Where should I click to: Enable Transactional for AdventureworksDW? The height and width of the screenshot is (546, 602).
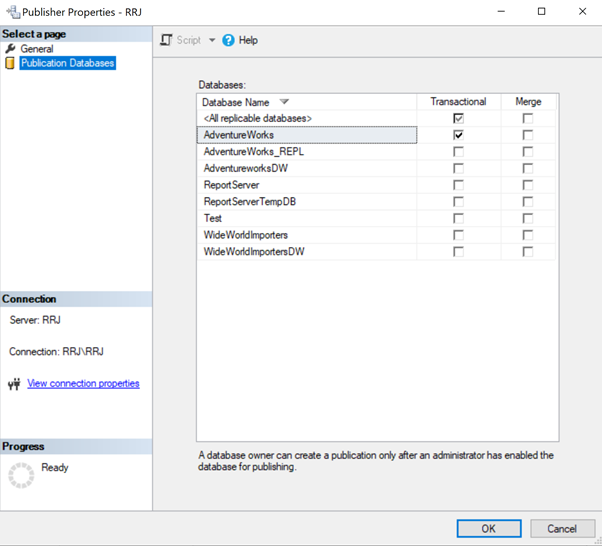tap(458, 168)
